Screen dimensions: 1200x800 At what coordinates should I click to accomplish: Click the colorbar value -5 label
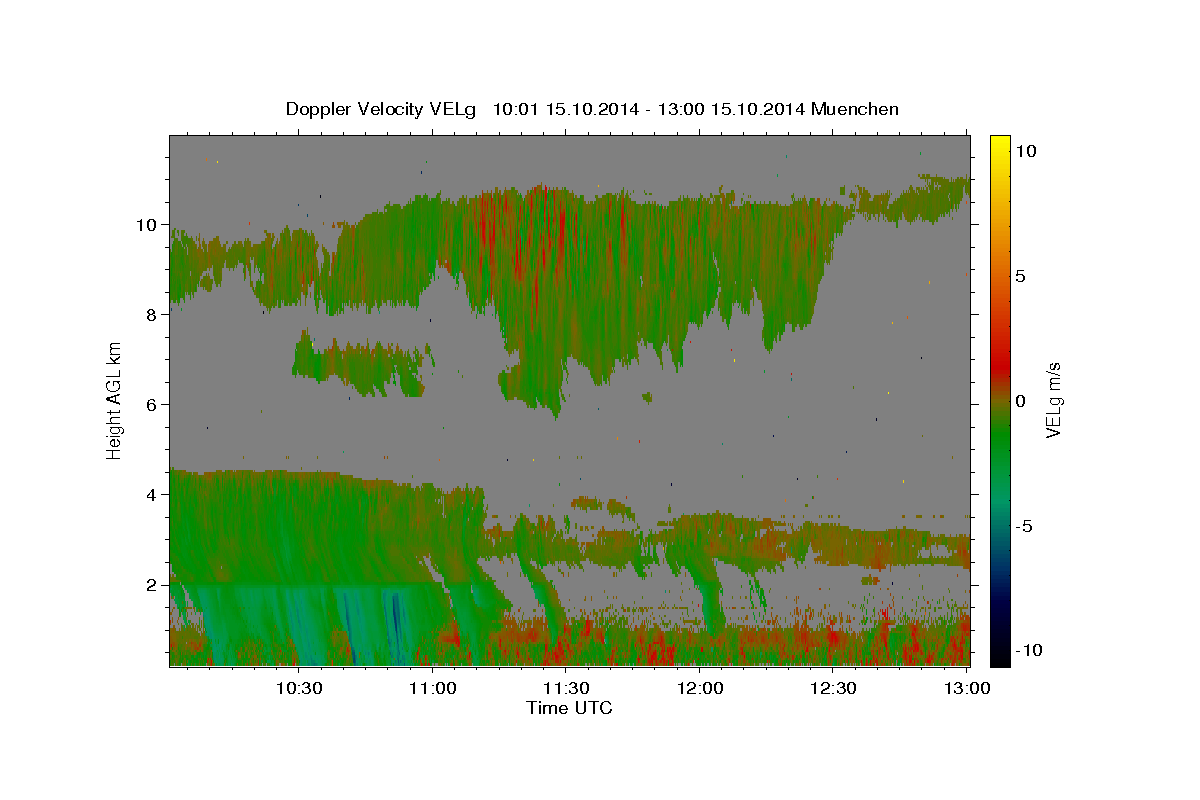[x=1023, y=526]
